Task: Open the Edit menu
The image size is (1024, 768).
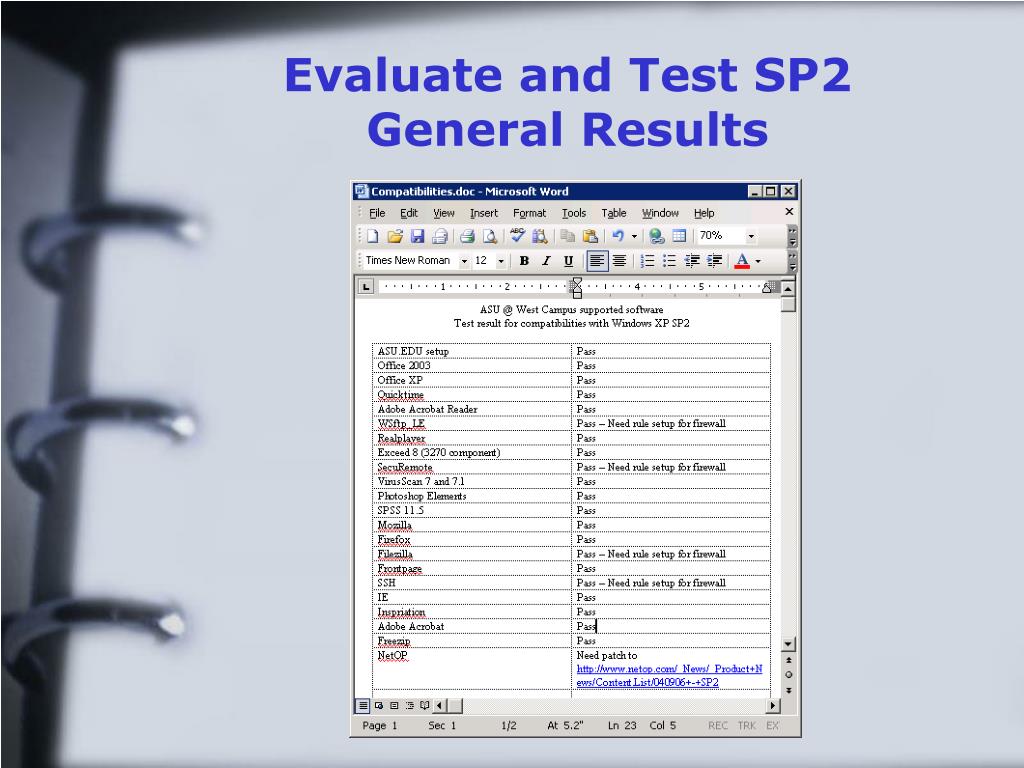Action: click(x=409, y=213)
